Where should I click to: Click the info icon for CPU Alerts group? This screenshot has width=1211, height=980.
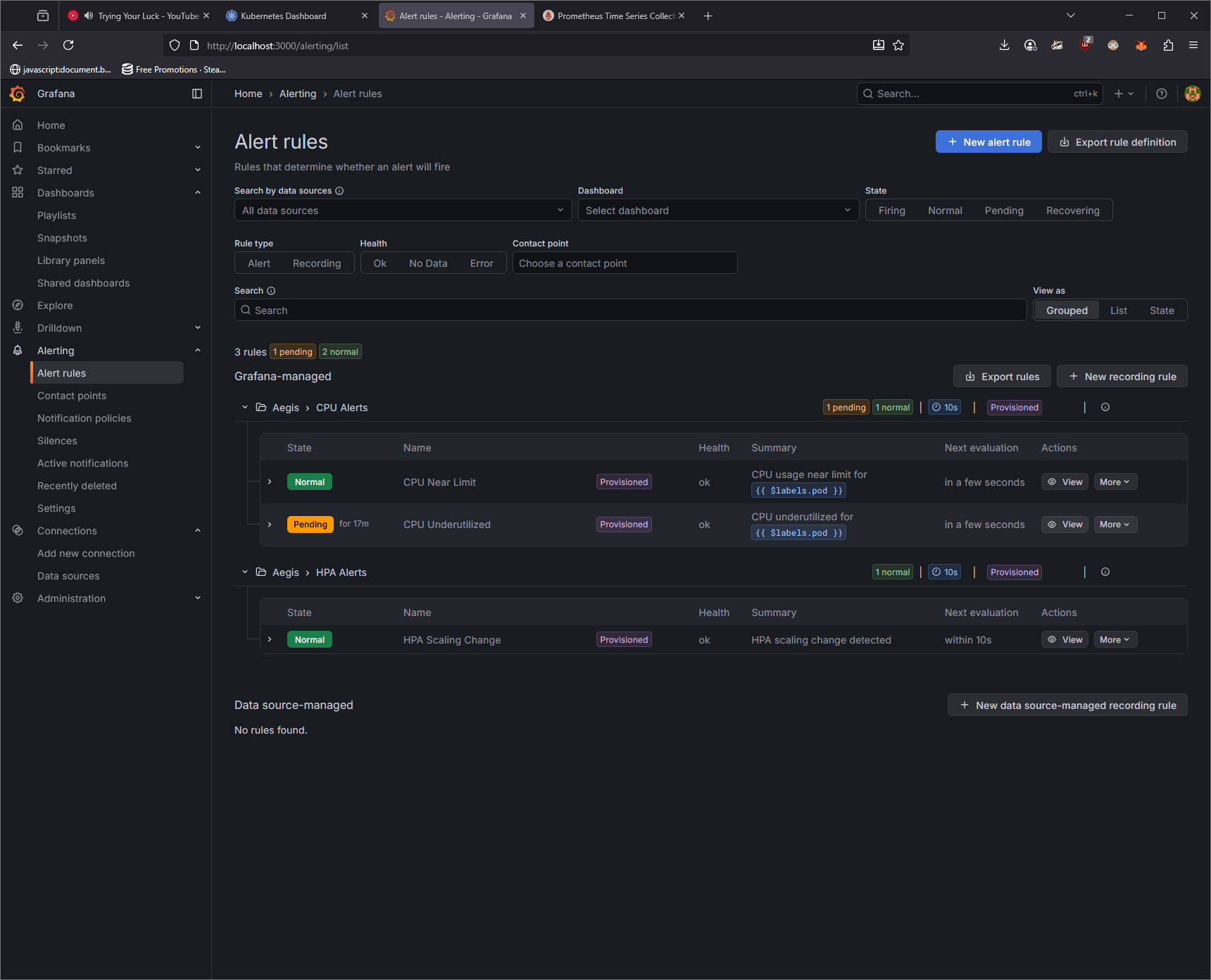1105,408
